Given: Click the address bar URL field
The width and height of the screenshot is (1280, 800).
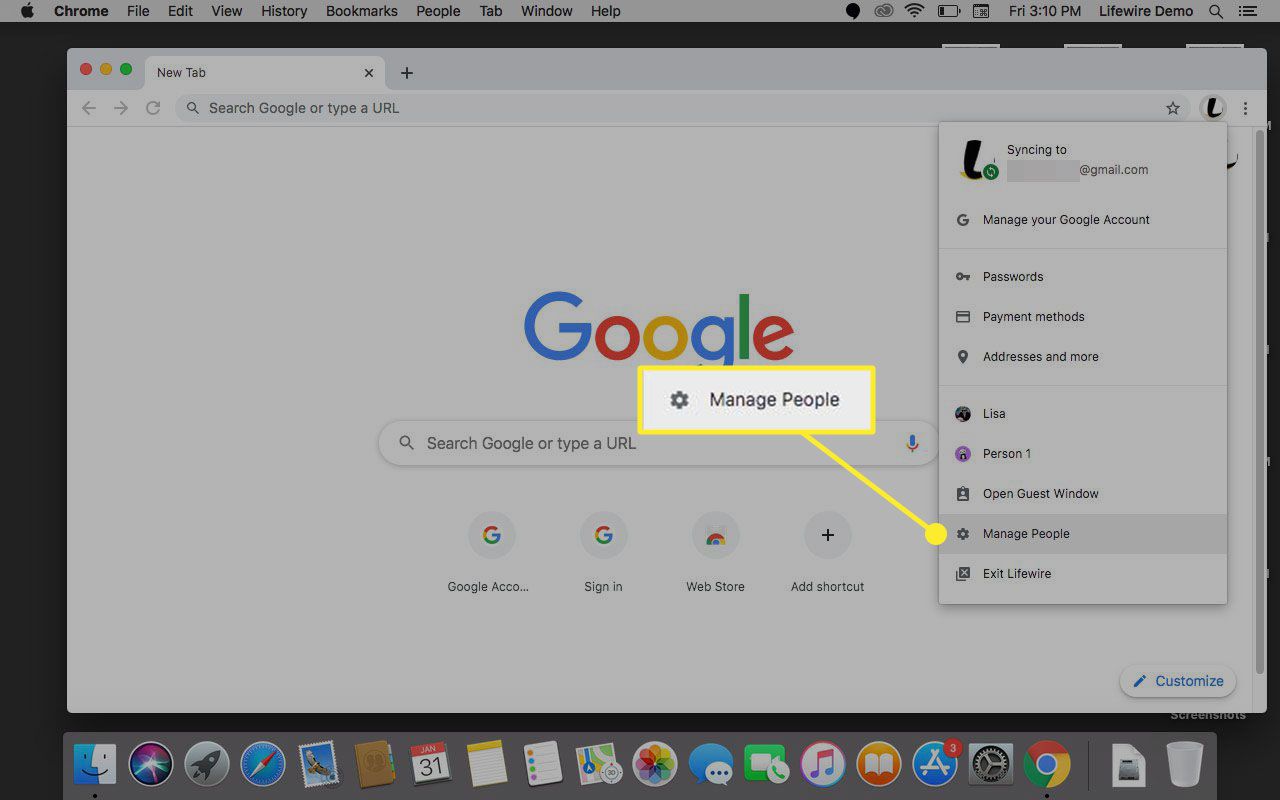Looking at the screenshot, I should pyautogui.click(x=680, y=108).
